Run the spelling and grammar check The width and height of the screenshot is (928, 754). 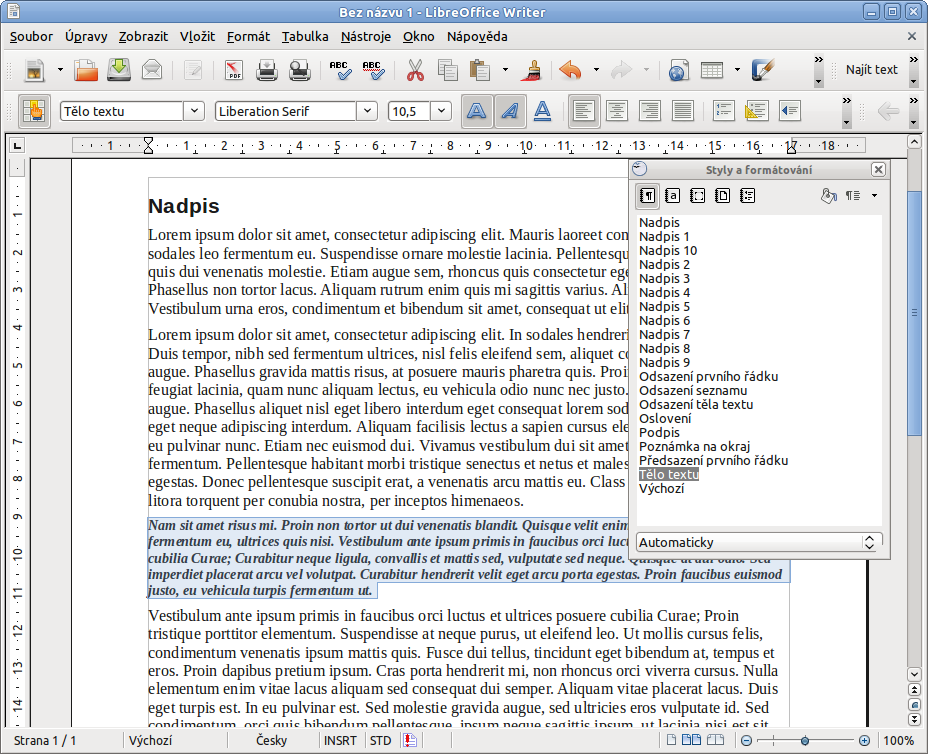(x=340, y=70)
